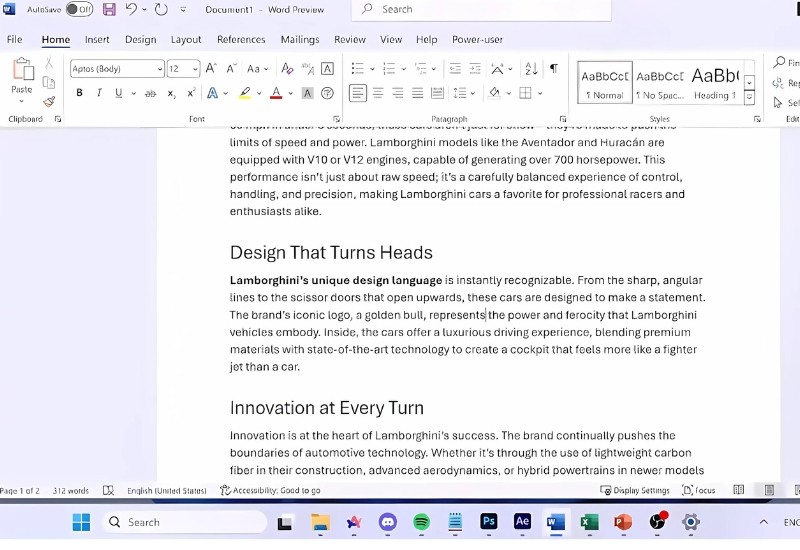Click the 312 words count
Screen dimensions: 800x550
pyautogui.click(x=70, y=490)
